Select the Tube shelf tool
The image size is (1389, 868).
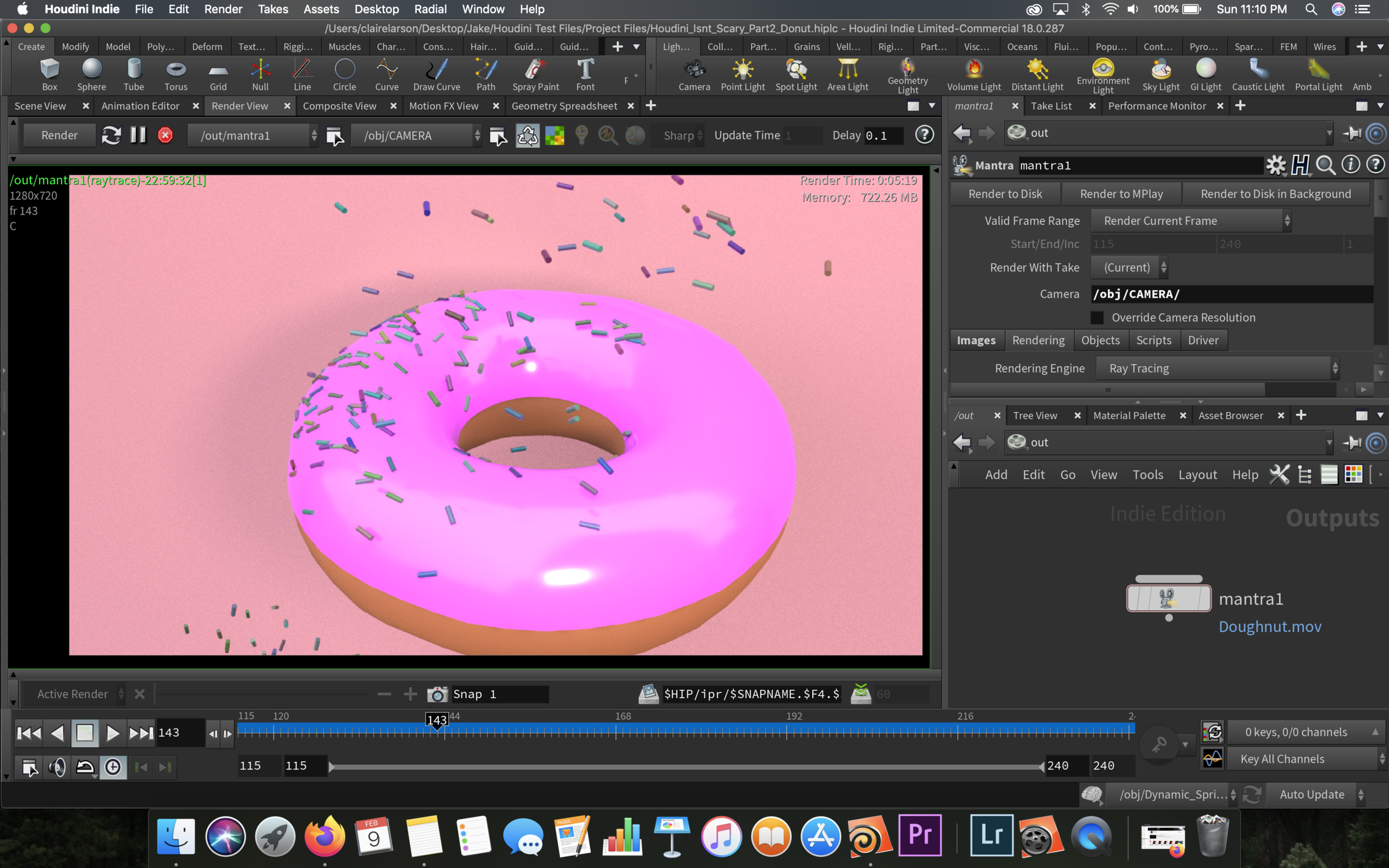coord(134,74)
